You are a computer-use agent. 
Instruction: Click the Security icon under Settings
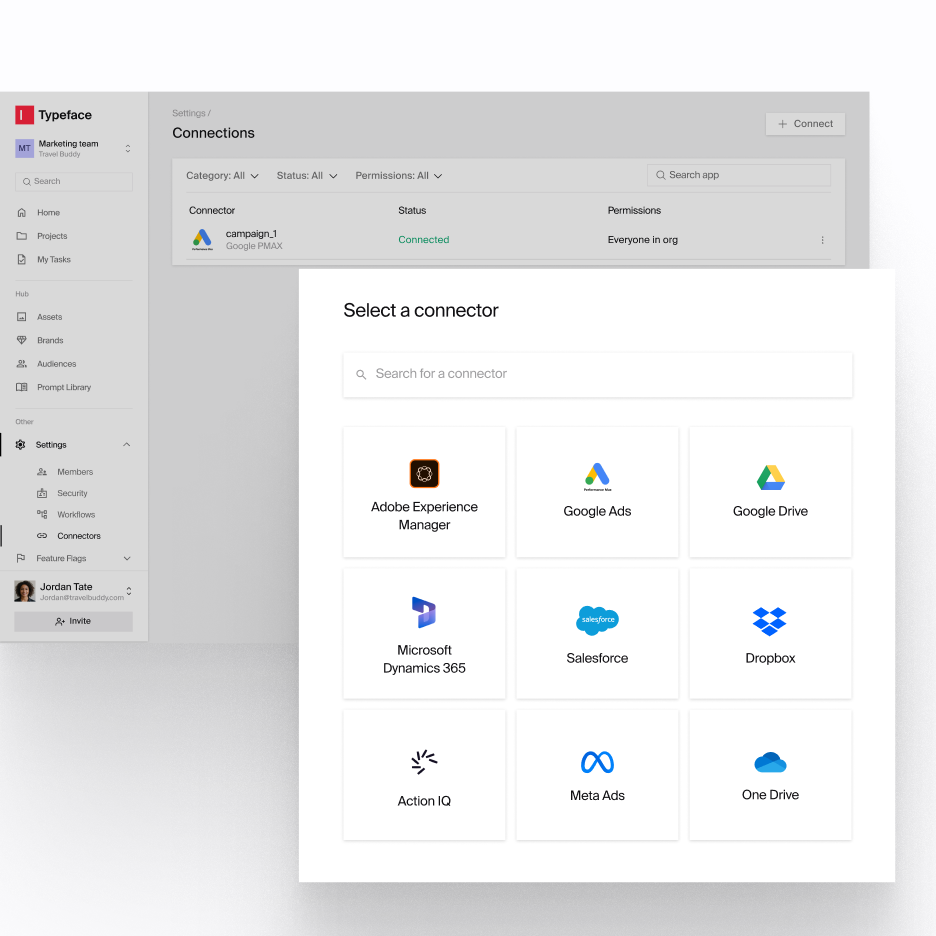(42, 493)
